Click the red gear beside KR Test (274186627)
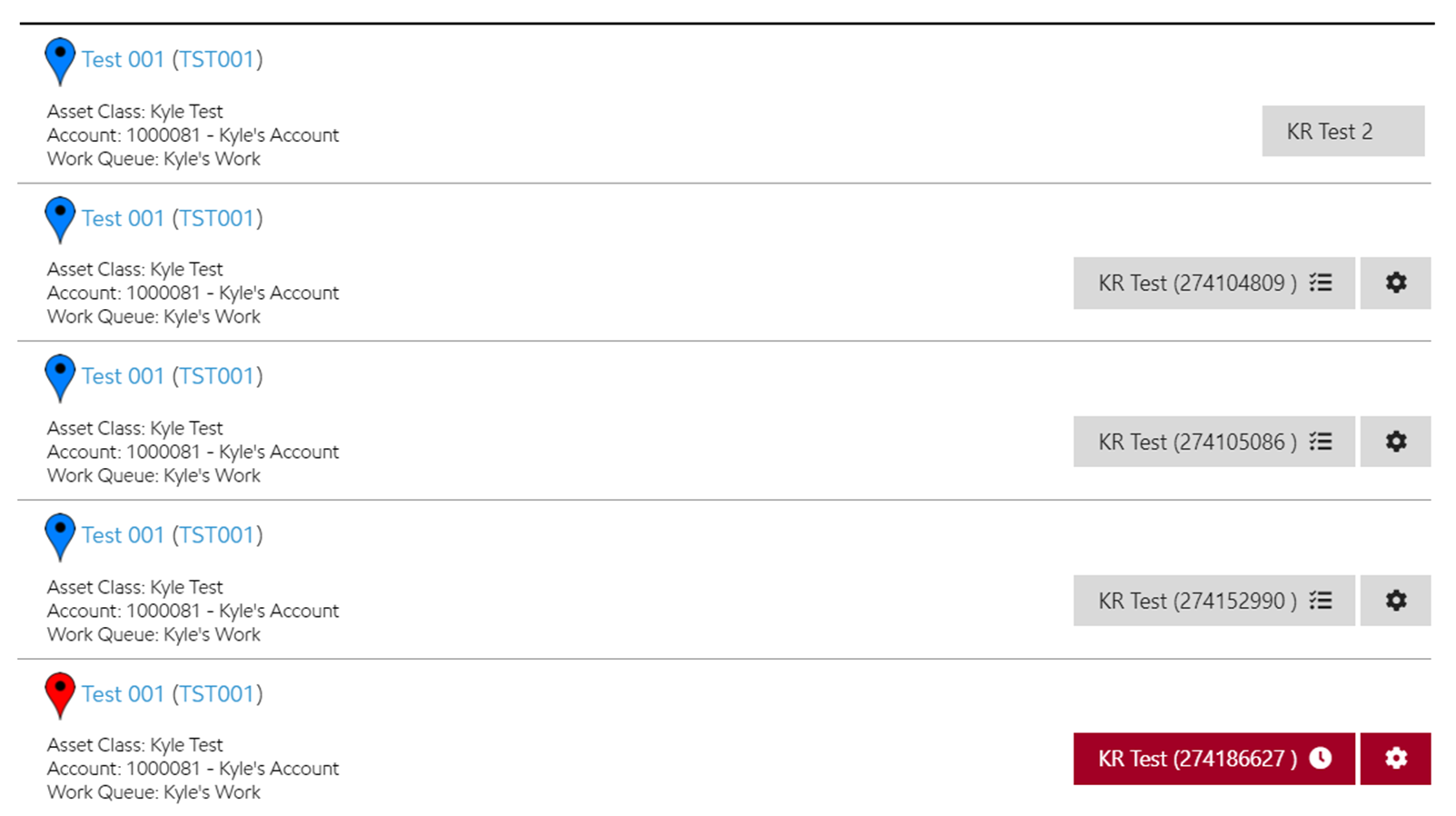This screenshot has height=816, width=1456. [x=1395, y=759]
